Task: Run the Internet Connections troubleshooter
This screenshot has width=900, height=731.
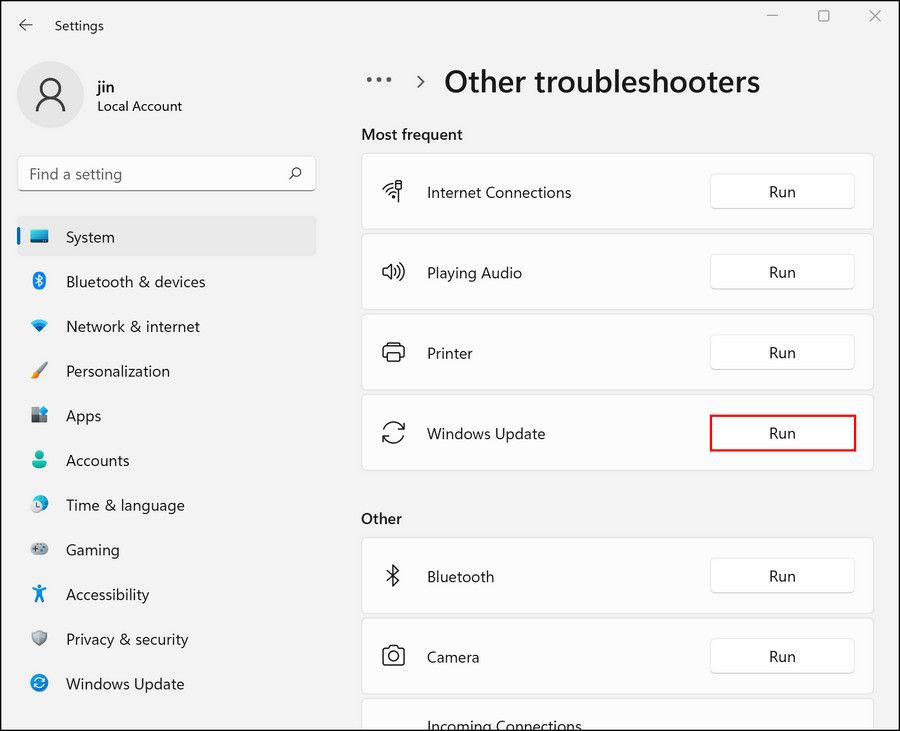Action: (782, 191)
